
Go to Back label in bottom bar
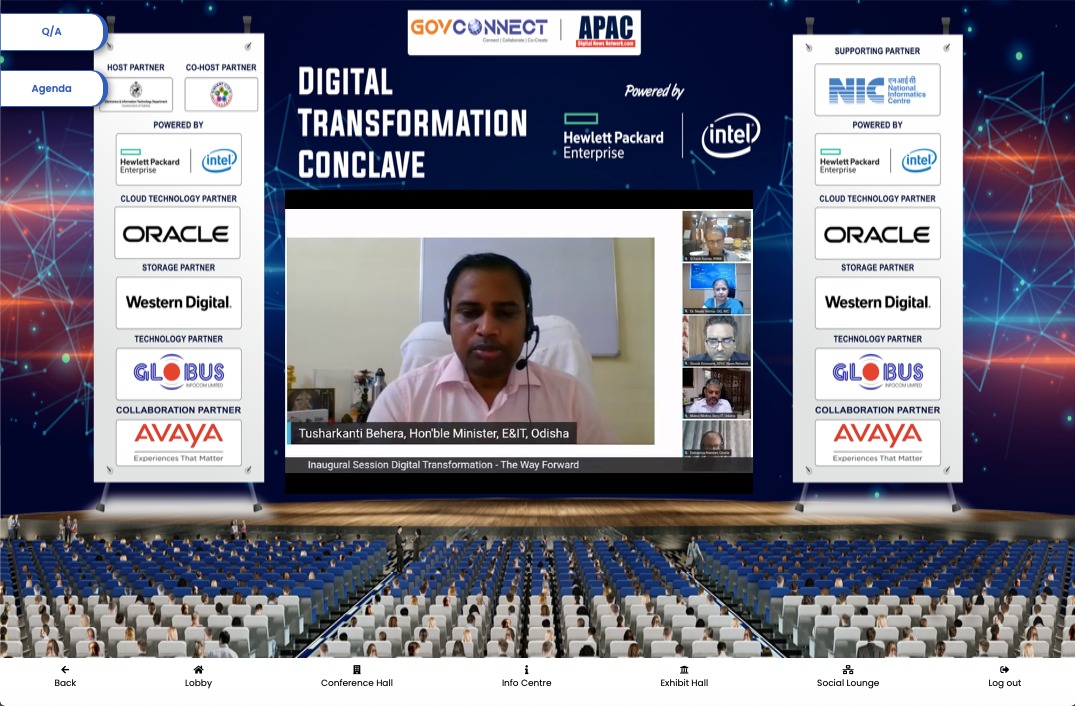click(x=65, y=683)
